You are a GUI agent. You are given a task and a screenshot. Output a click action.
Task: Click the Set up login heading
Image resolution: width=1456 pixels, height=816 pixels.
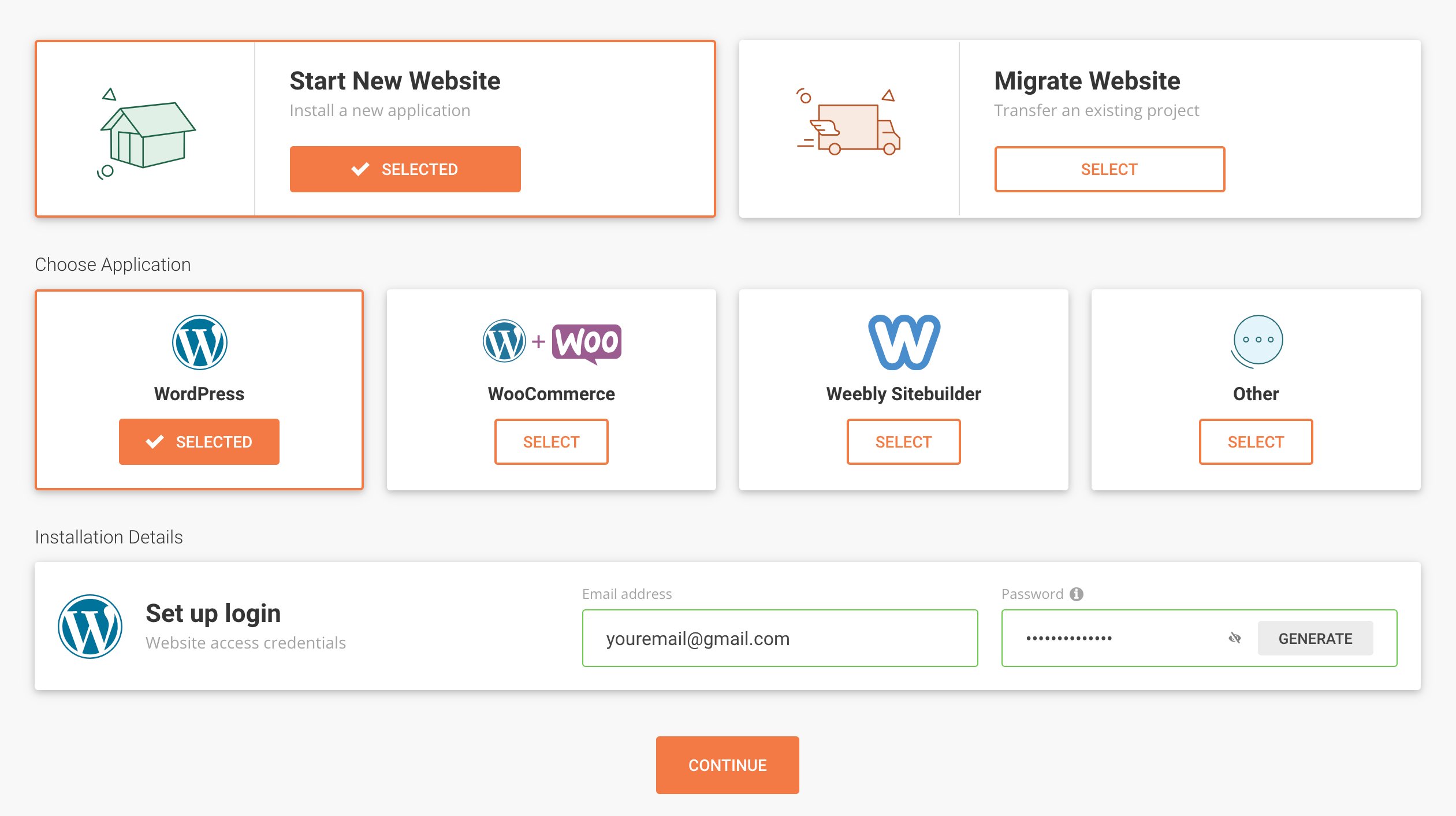tap(213, 613)
